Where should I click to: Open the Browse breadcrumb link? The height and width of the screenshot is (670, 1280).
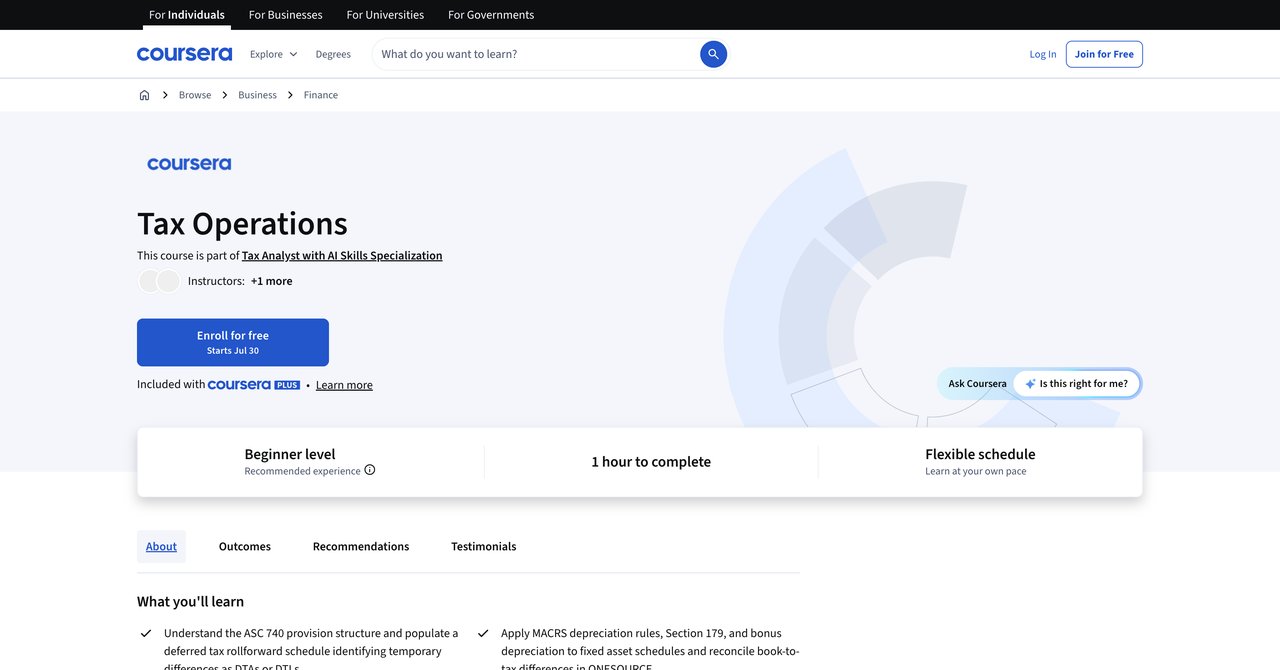tap(195, 95)
